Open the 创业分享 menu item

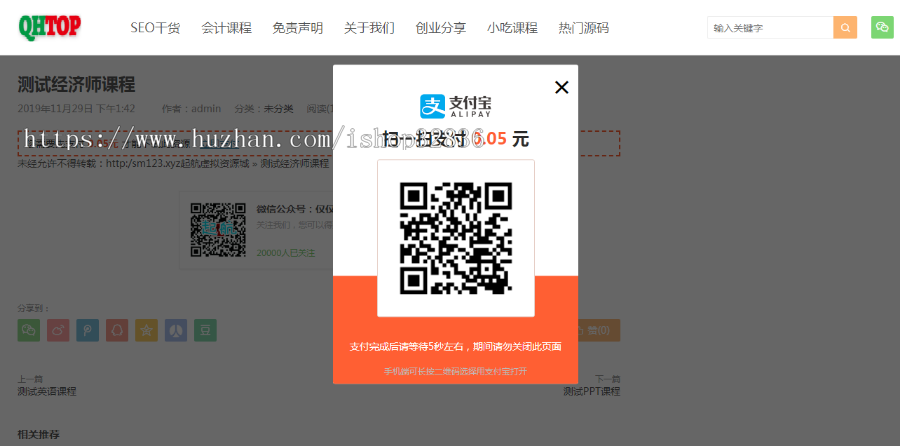click(x=441, y=28)
